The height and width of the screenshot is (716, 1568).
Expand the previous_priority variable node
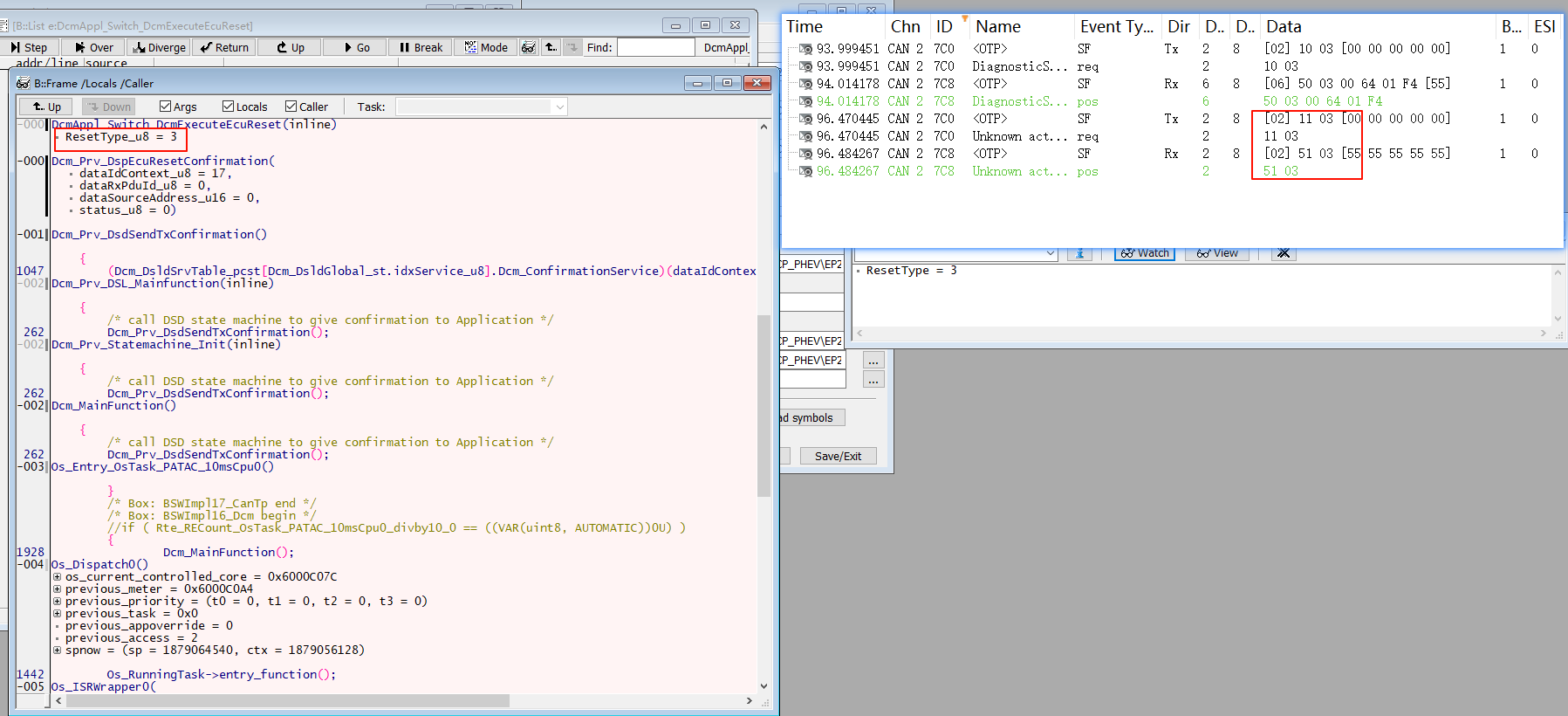pyautogui.click(x=57, y=601)
